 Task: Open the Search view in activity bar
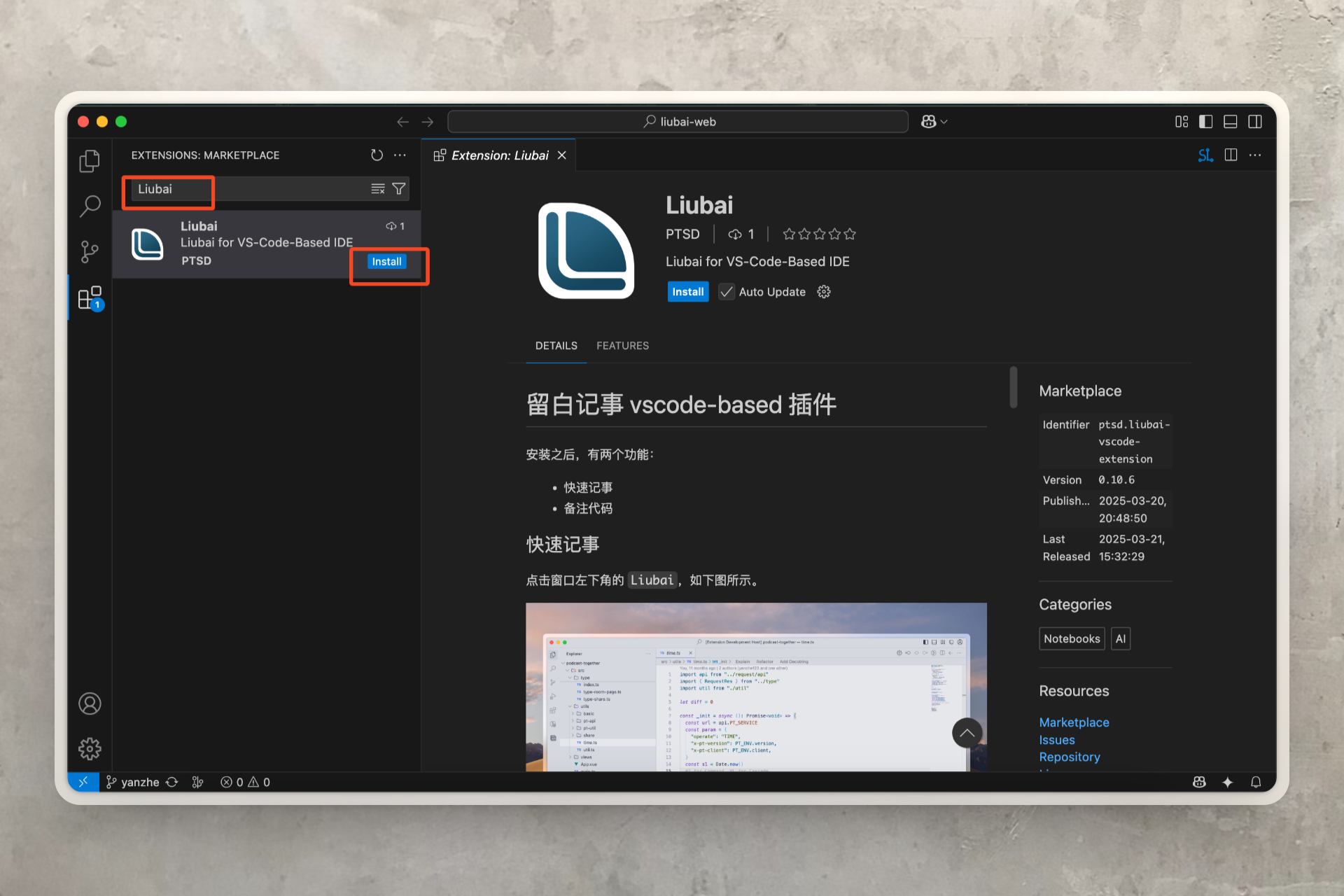click(90, 206)
